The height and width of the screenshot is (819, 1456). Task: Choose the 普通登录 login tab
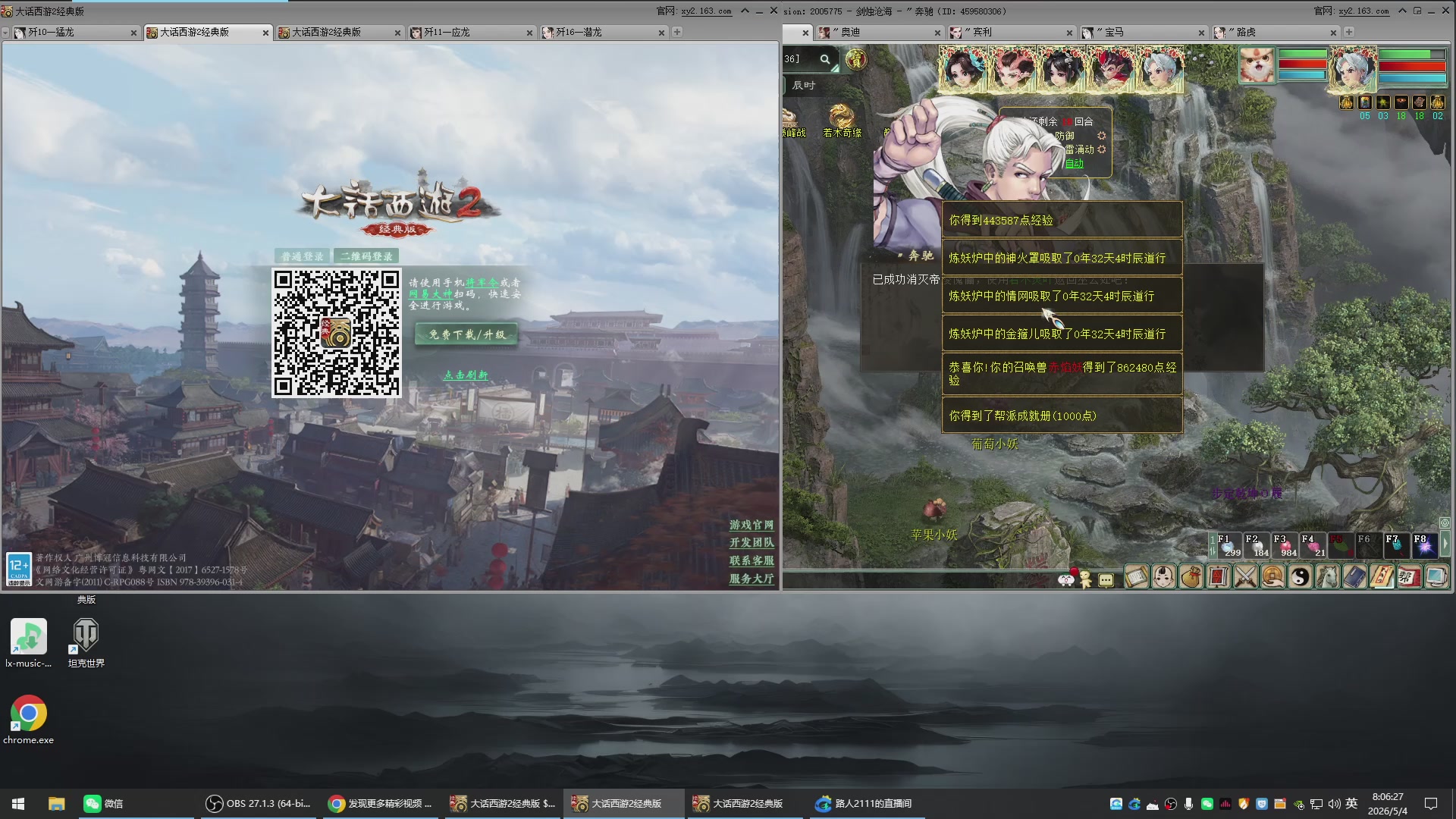[x=303, y=256]
